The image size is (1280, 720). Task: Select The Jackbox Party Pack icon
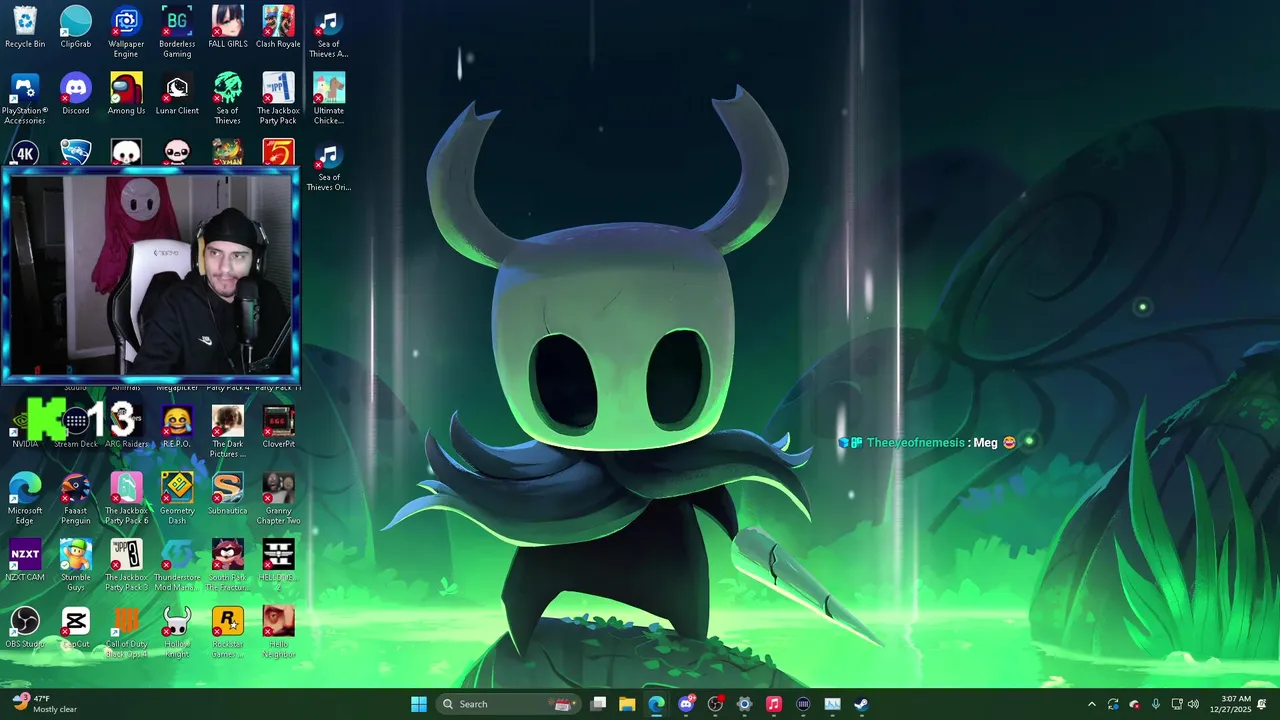pos(278,99)
